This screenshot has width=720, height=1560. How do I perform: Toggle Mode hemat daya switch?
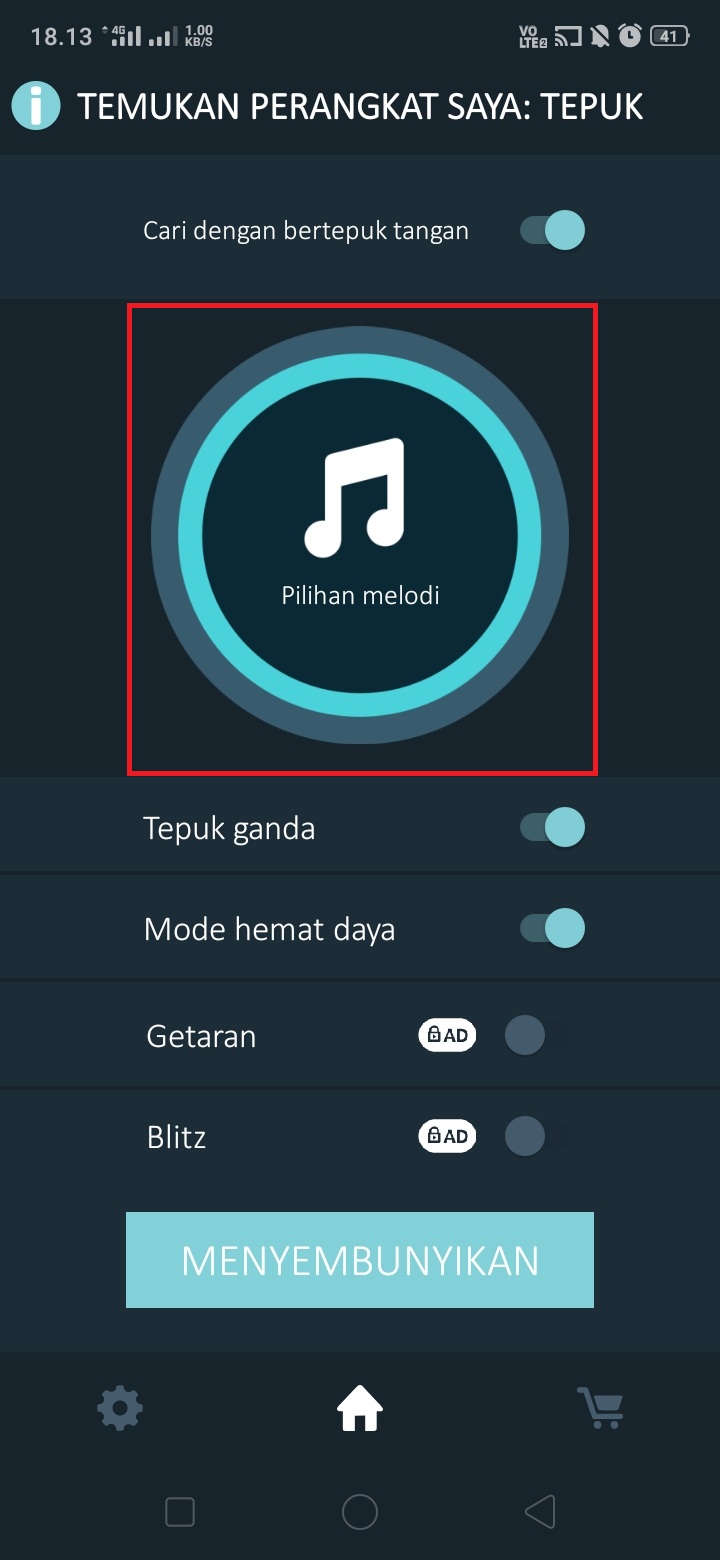tap(553, 929)
